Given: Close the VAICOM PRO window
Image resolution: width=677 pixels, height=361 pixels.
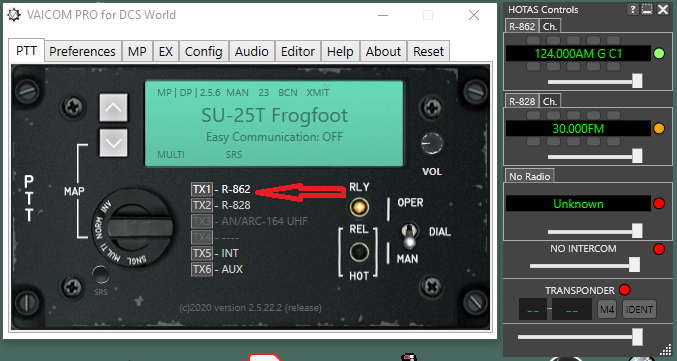Looking at the screenshot, I should tap(474, 15).
